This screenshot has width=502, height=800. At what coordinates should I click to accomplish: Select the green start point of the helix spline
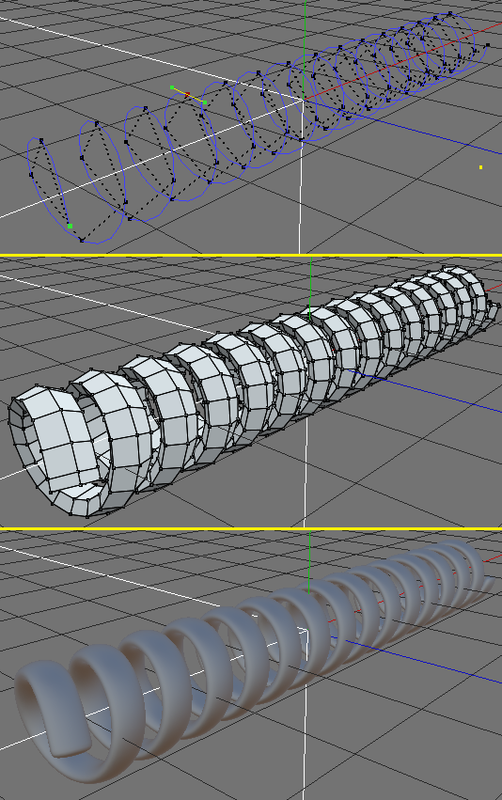click(x=70, y=226)
